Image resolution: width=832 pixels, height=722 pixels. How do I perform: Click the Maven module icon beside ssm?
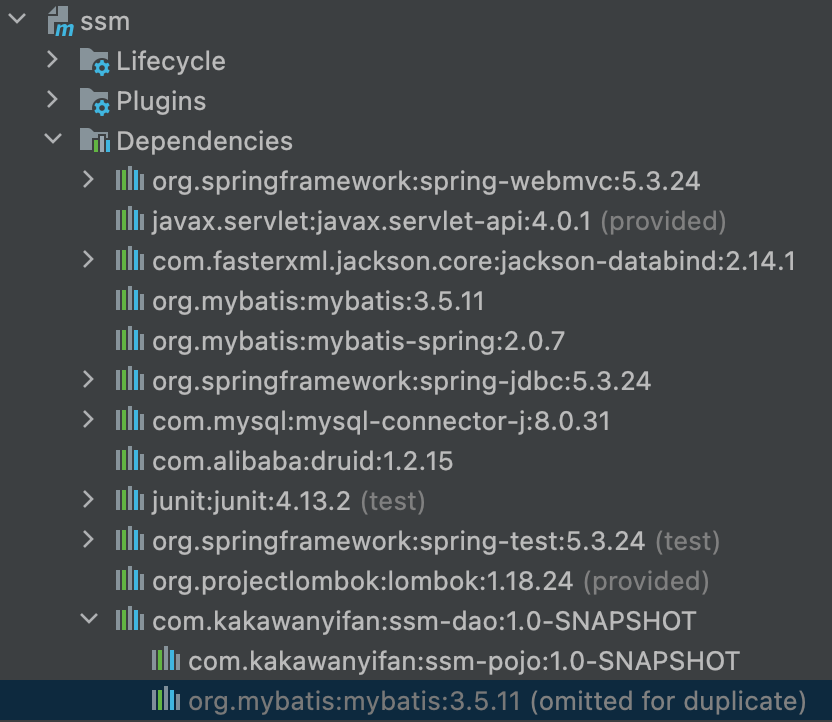point(59,21)
